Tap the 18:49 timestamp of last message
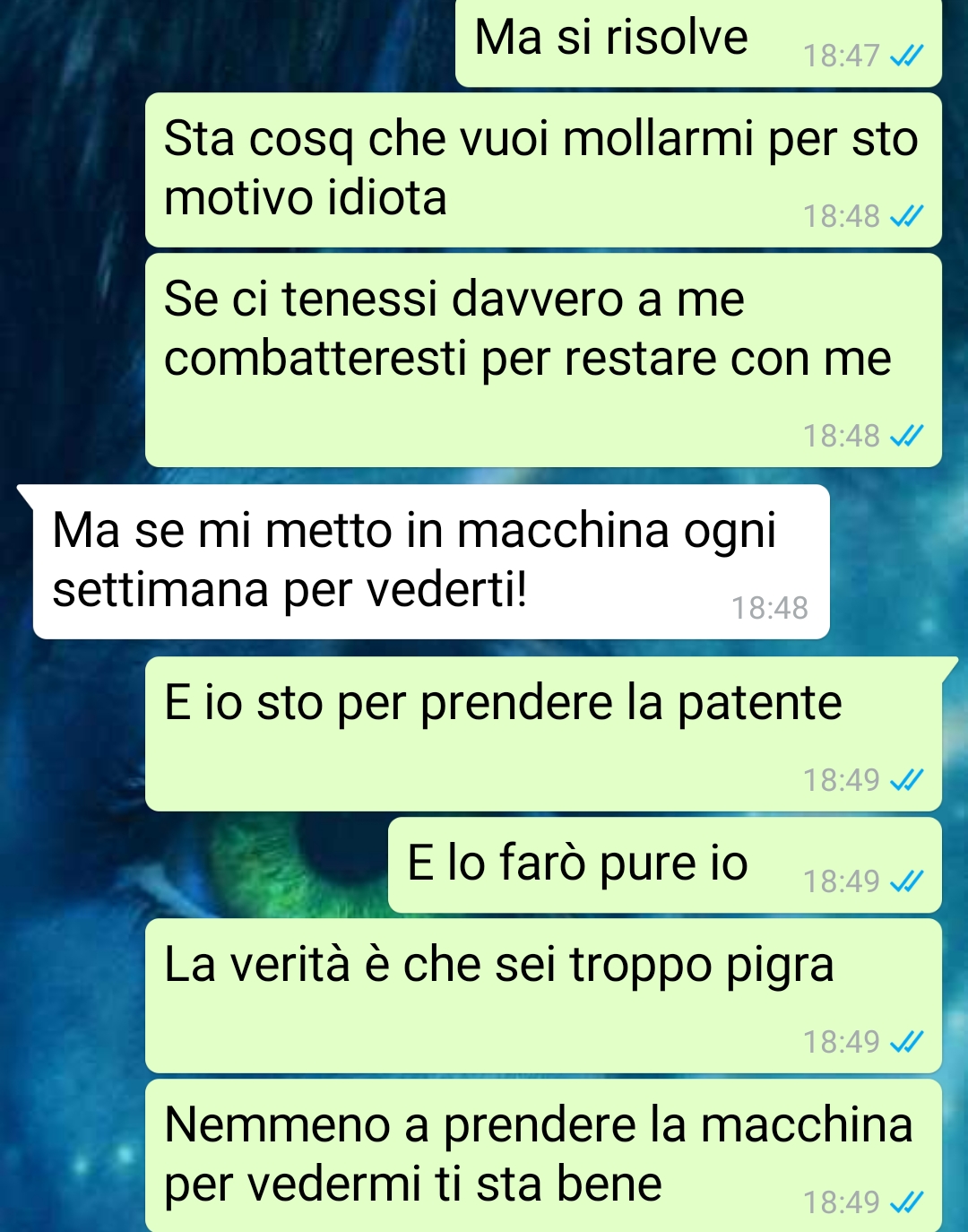 point(841,1202)
